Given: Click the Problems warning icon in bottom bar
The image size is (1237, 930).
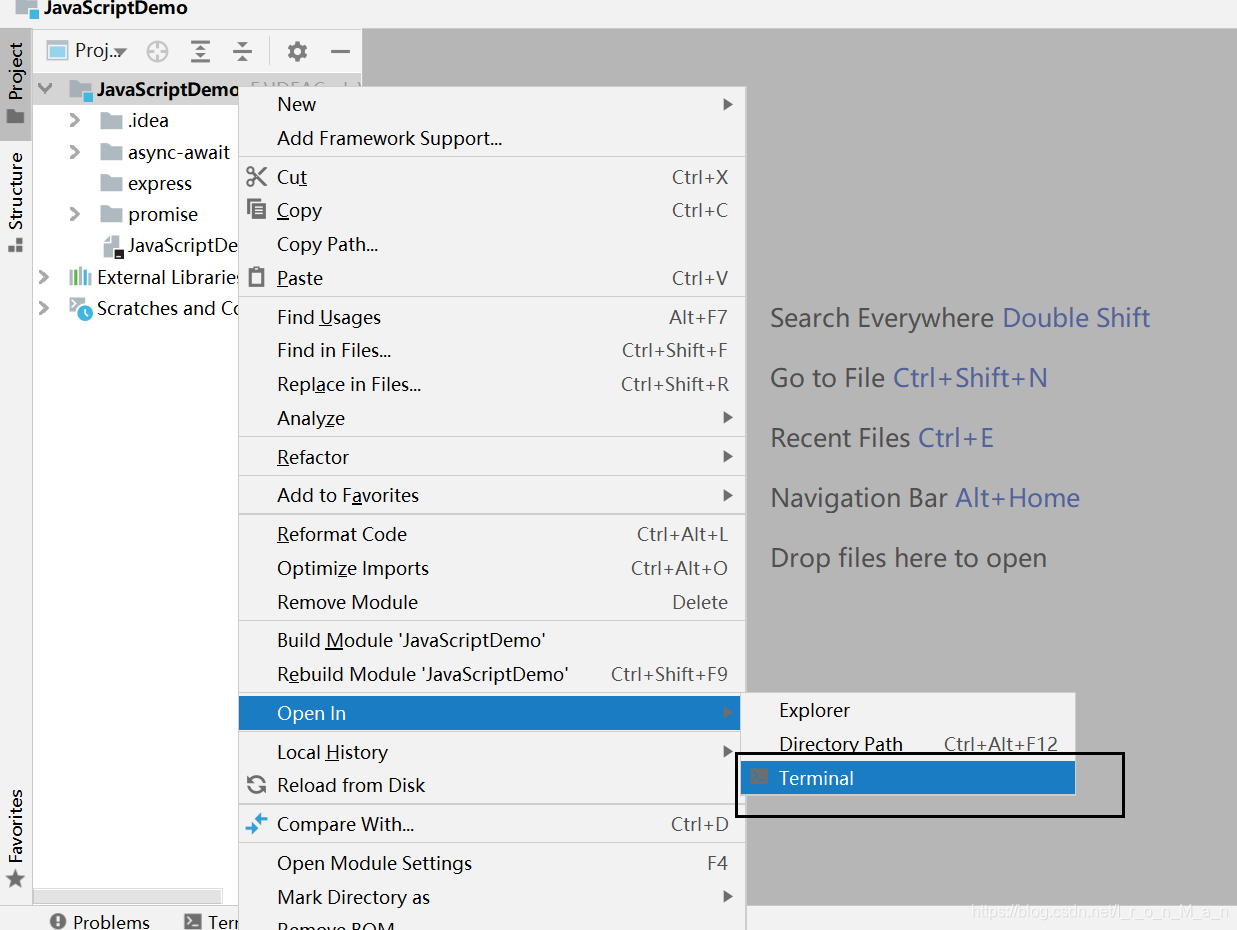Looking at the screenshot, I should 58,921.
